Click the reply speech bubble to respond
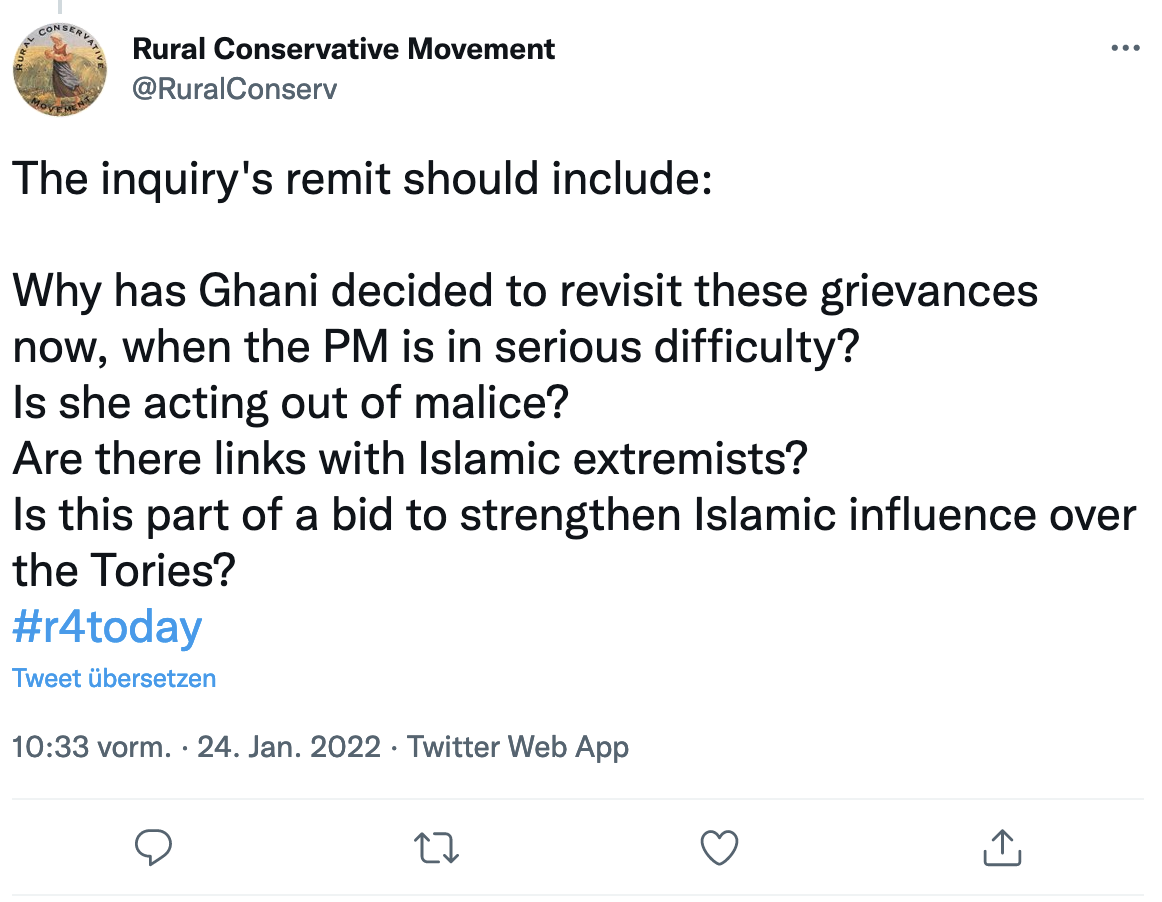 (x=153, y=847)
